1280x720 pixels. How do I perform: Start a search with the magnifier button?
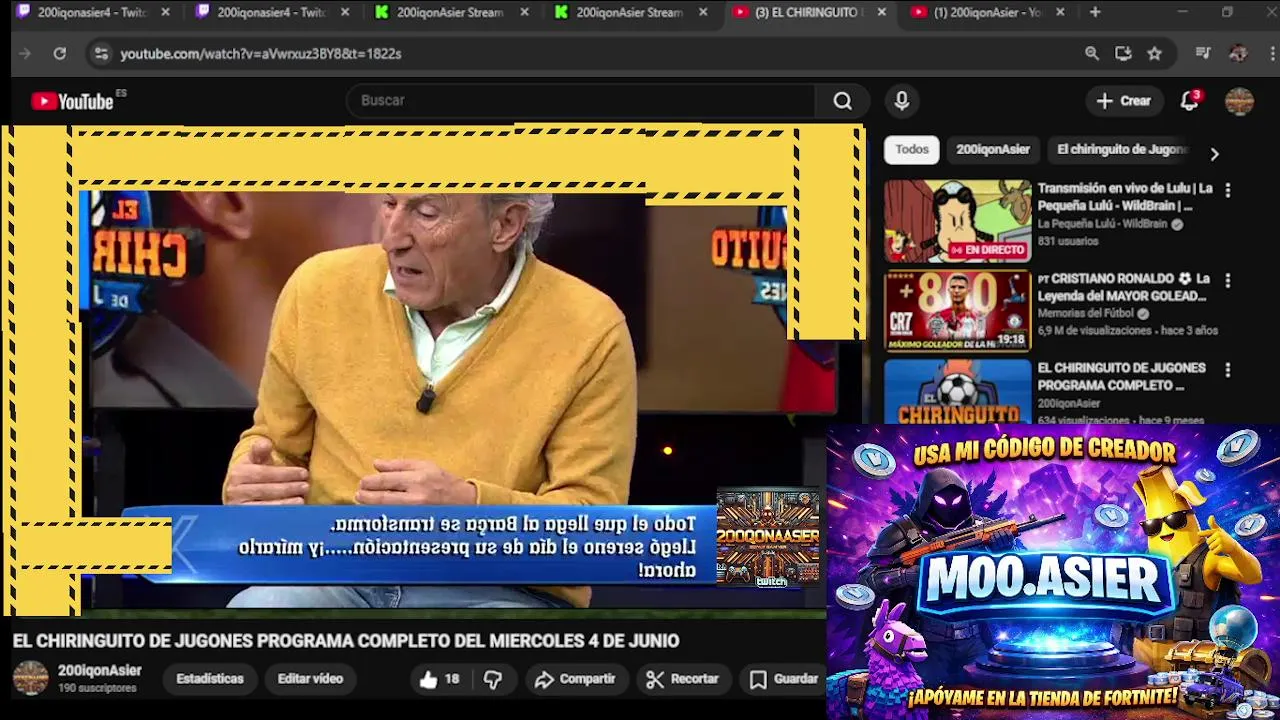(843, 101)
